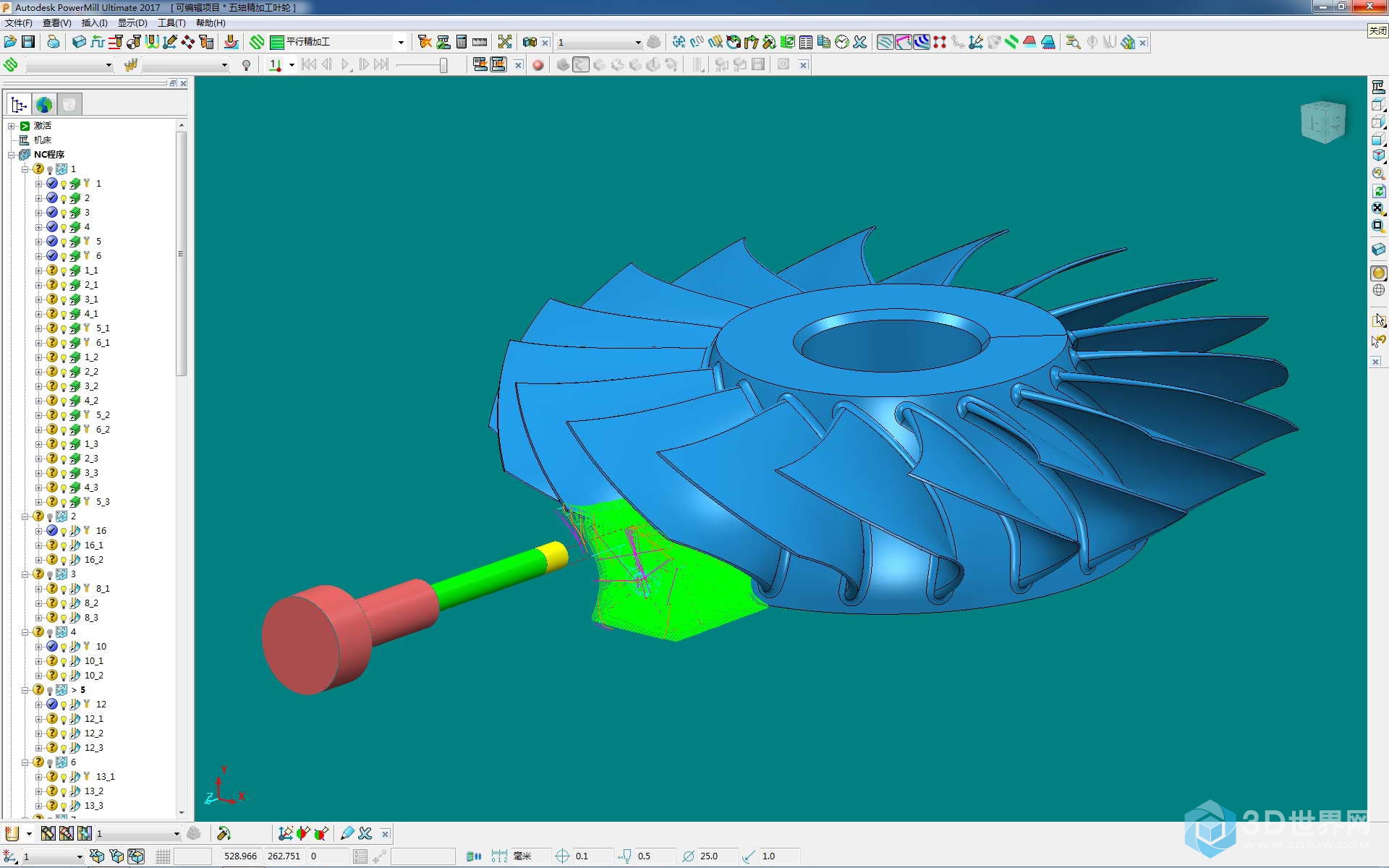Screen dimensions: 1389x868
Task: Click the wireframe globe view icon
Action: click(x=1378, y=290)
